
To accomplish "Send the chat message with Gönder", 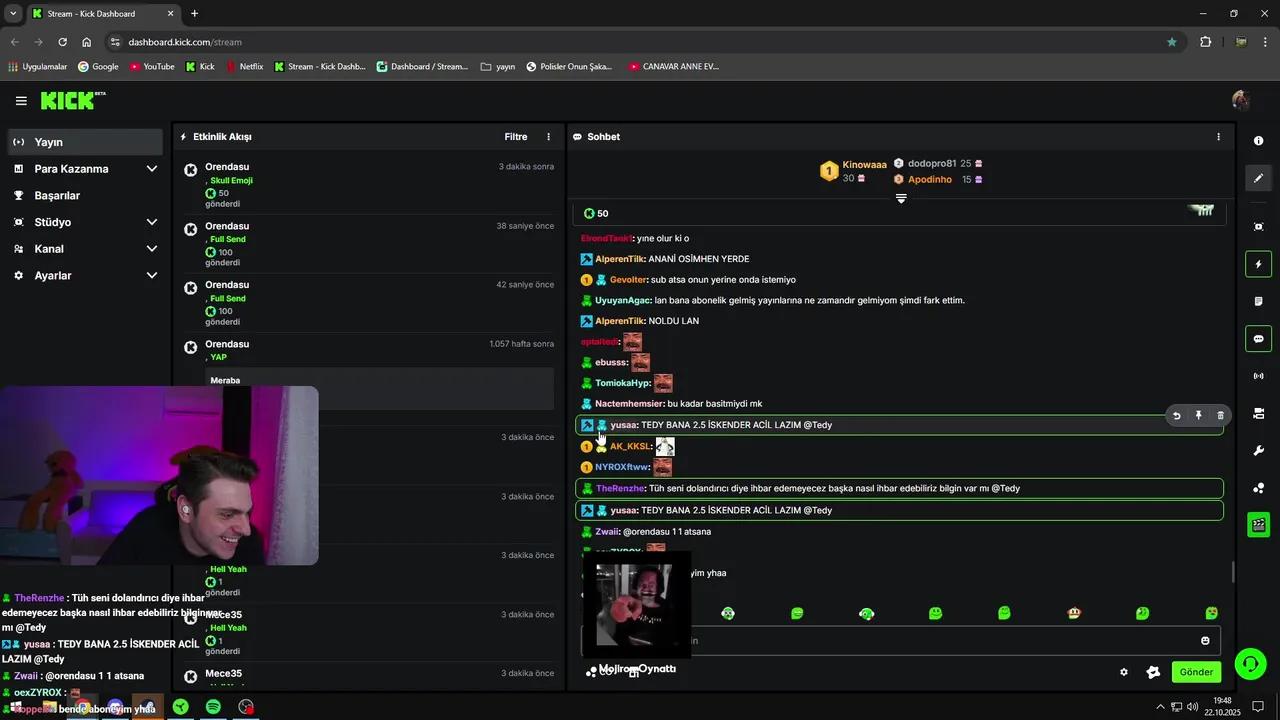I will pos(1196,672).
